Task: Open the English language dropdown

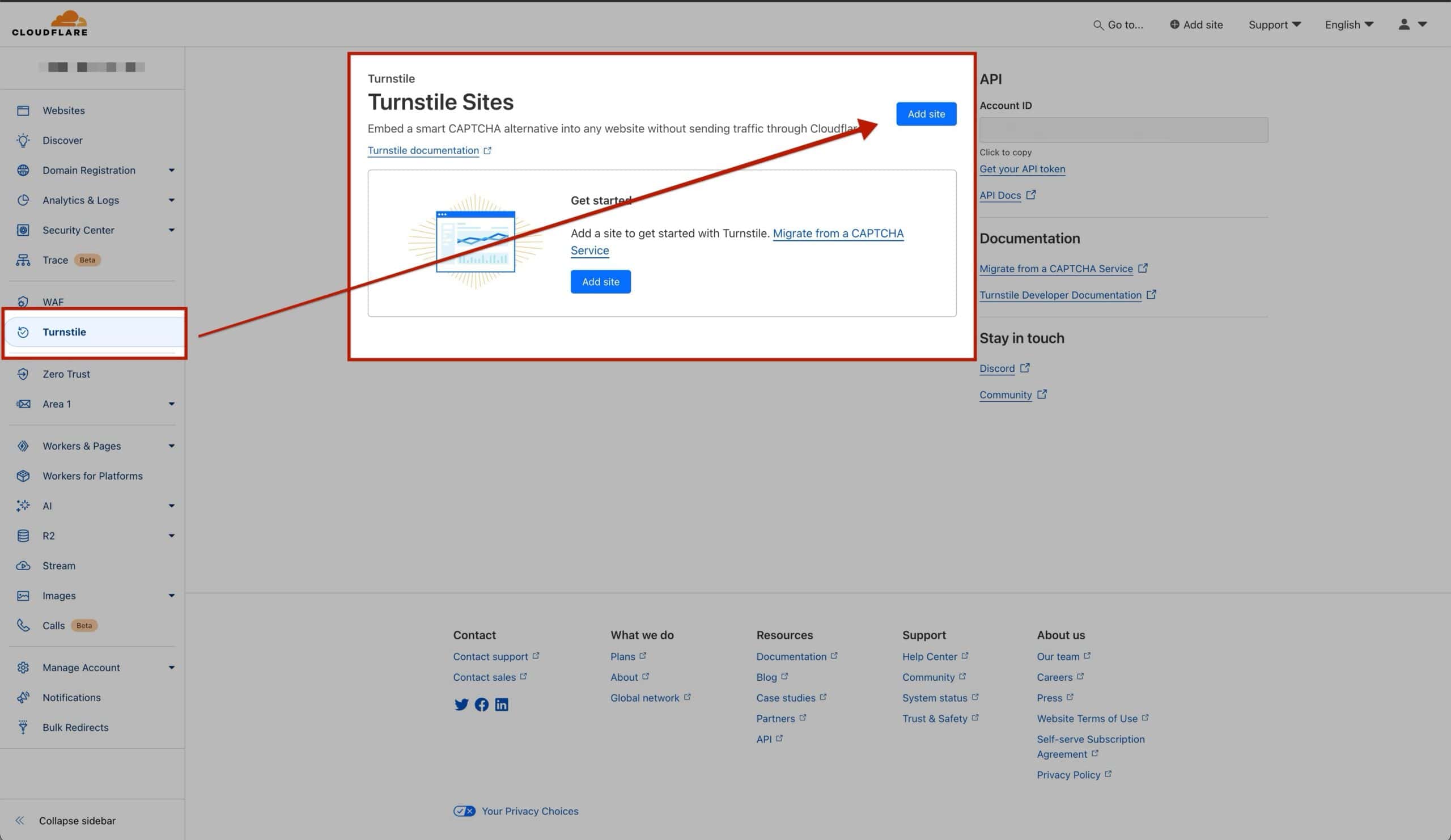Action: [x=1349, y=25]
